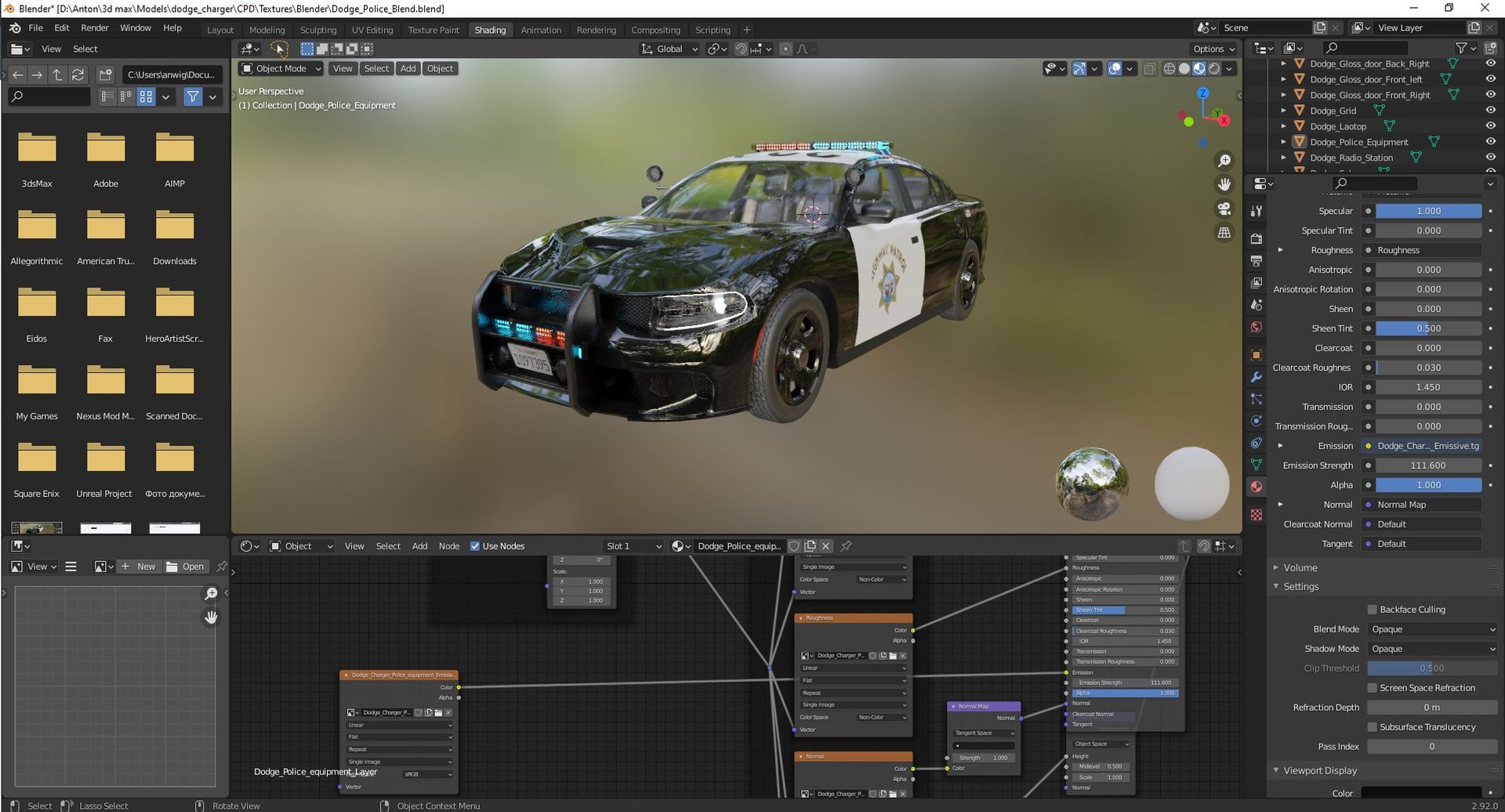This screenshot has height=812, width=1505.
Task: Open the Object Mode dropdown
Action: tap(281, 69)
